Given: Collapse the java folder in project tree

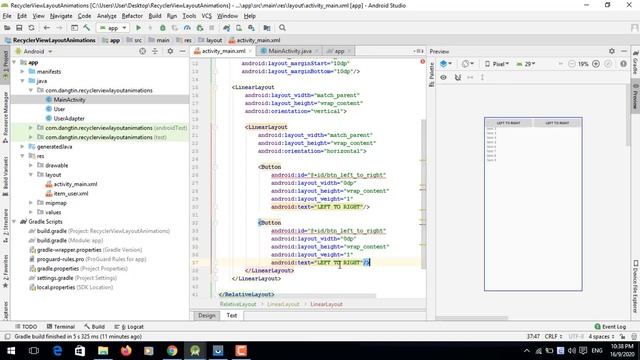Looking at the screenshot, I should tap(22, 81).
